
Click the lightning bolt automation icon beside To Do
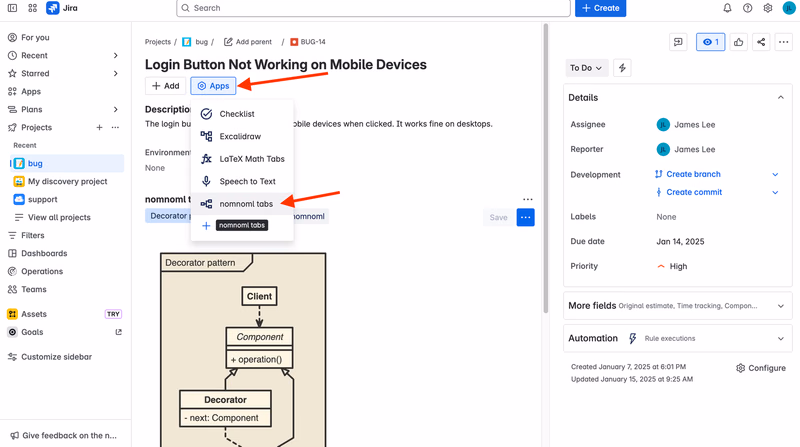coord(622,68)
